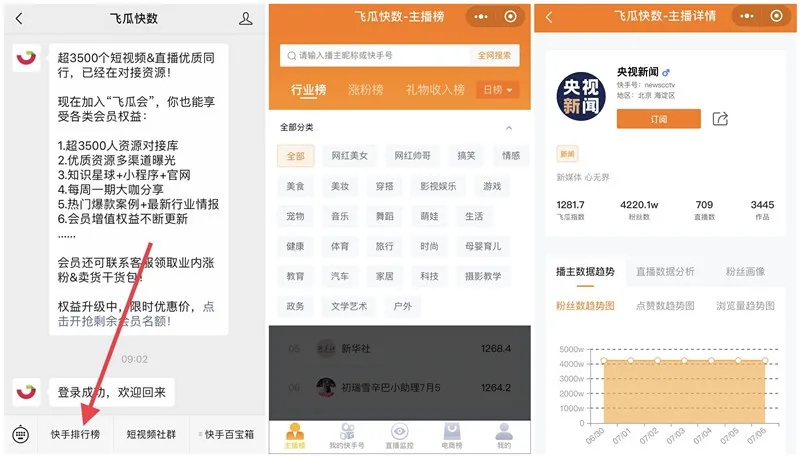This screenshot has width=800, height=457.
Task: Switch to keyboard input in chat
Action: pos(20,435)
